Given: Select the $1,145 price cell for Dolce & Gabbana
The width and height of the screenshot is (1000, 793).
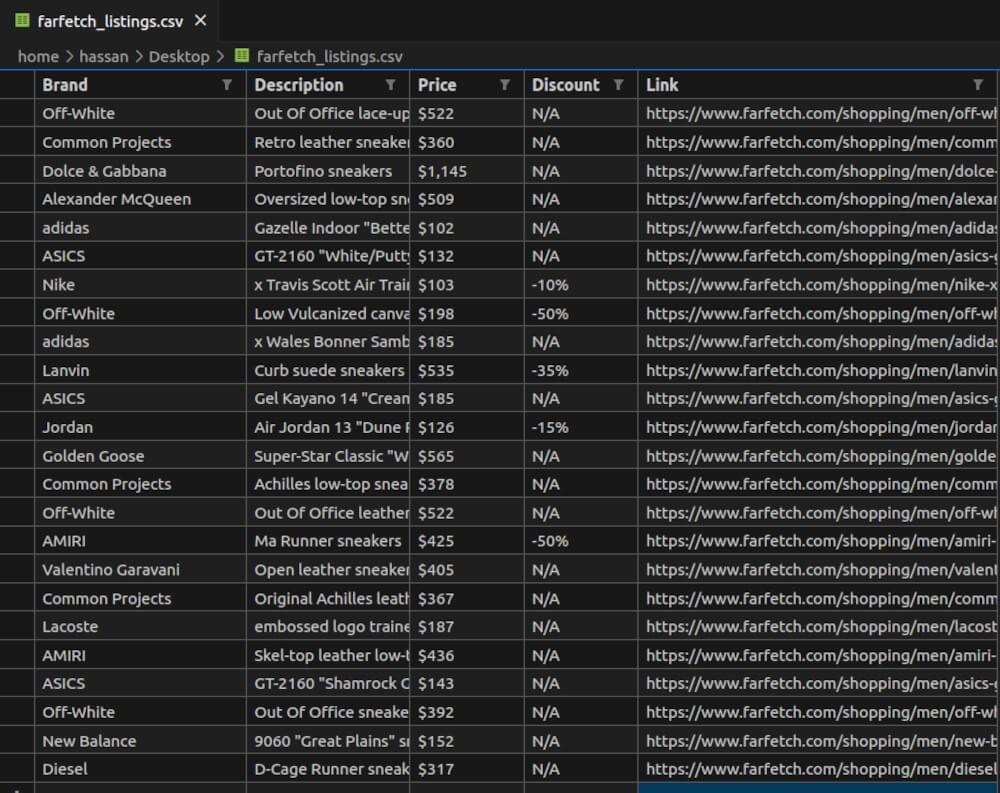Looking at the screenshot, I should click(x=466, y=170).
